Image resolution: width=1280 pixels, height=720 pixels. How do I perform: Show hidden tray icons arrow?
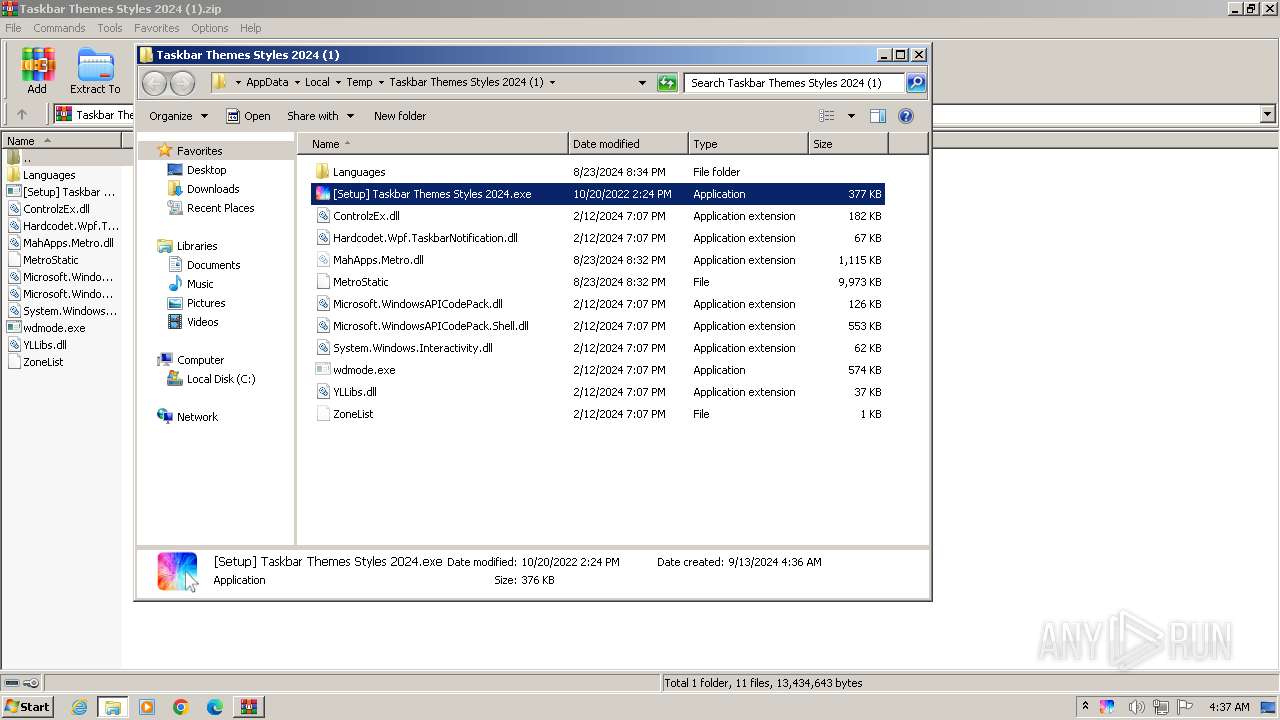(x=1085, y=706)
